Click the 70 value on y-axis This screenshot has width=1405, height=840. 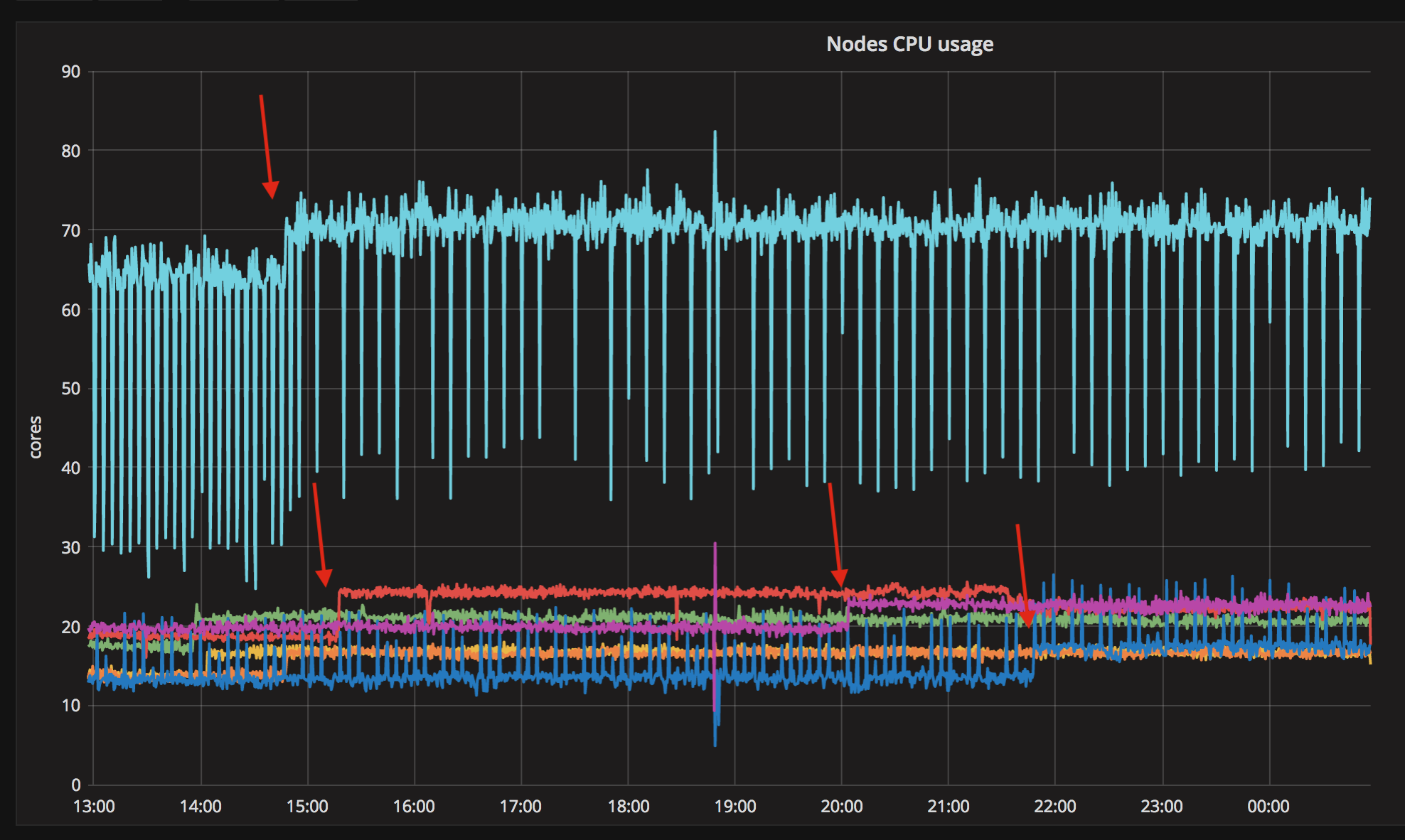pyautogui.click(x=70, y=230)
